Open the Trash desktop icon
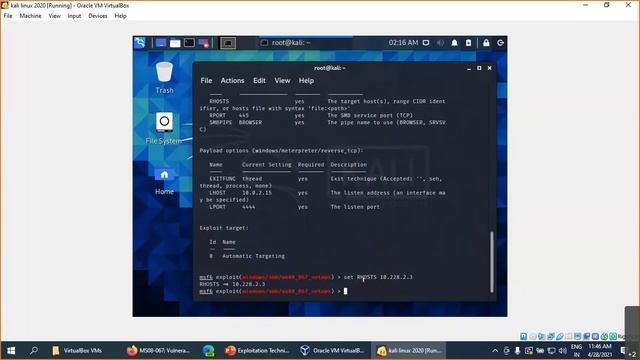Viewport: 640px width, 360px height. (x=164, y=78)
